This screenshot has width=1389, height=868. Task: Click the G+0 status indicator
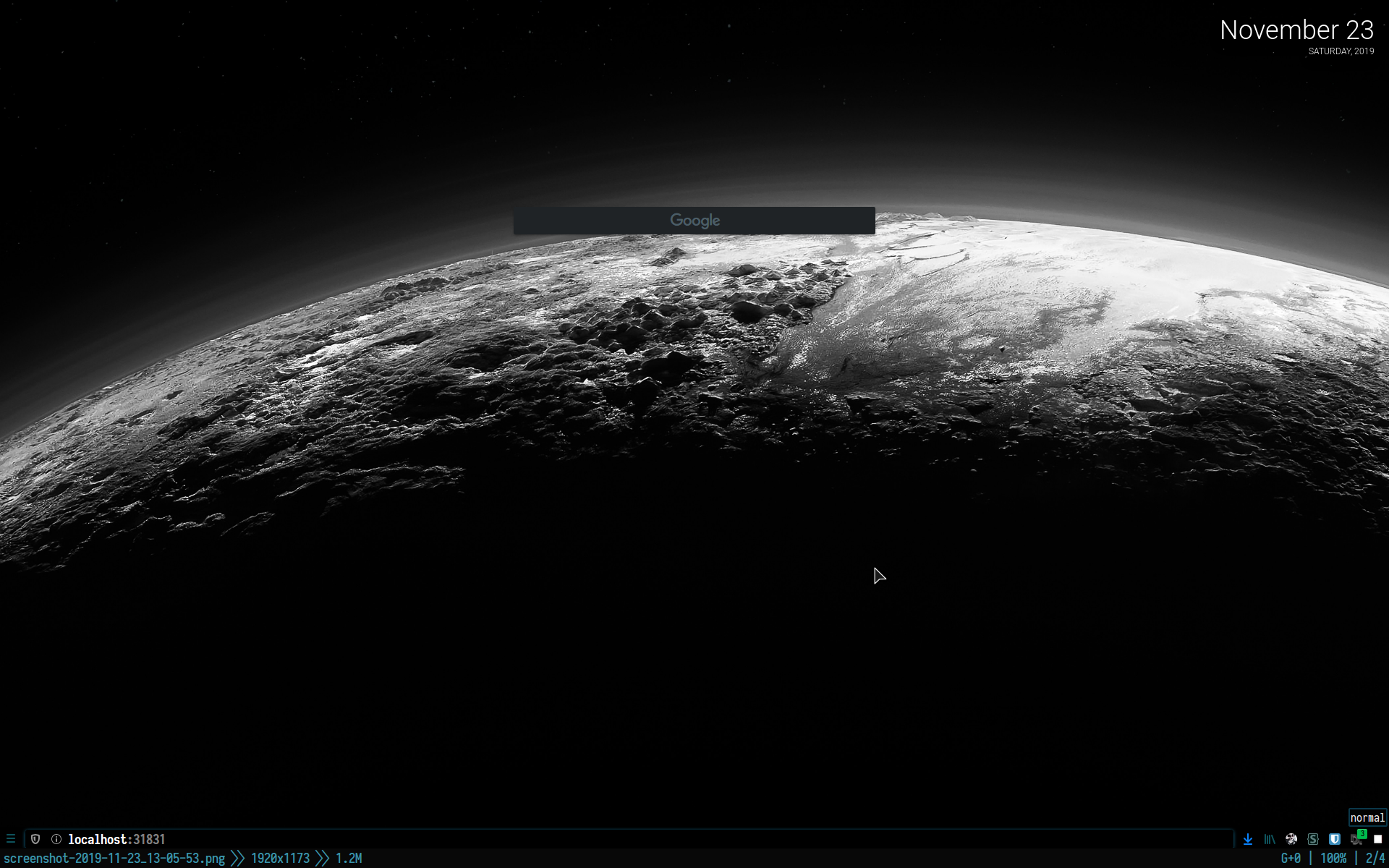click(1291, 859)
